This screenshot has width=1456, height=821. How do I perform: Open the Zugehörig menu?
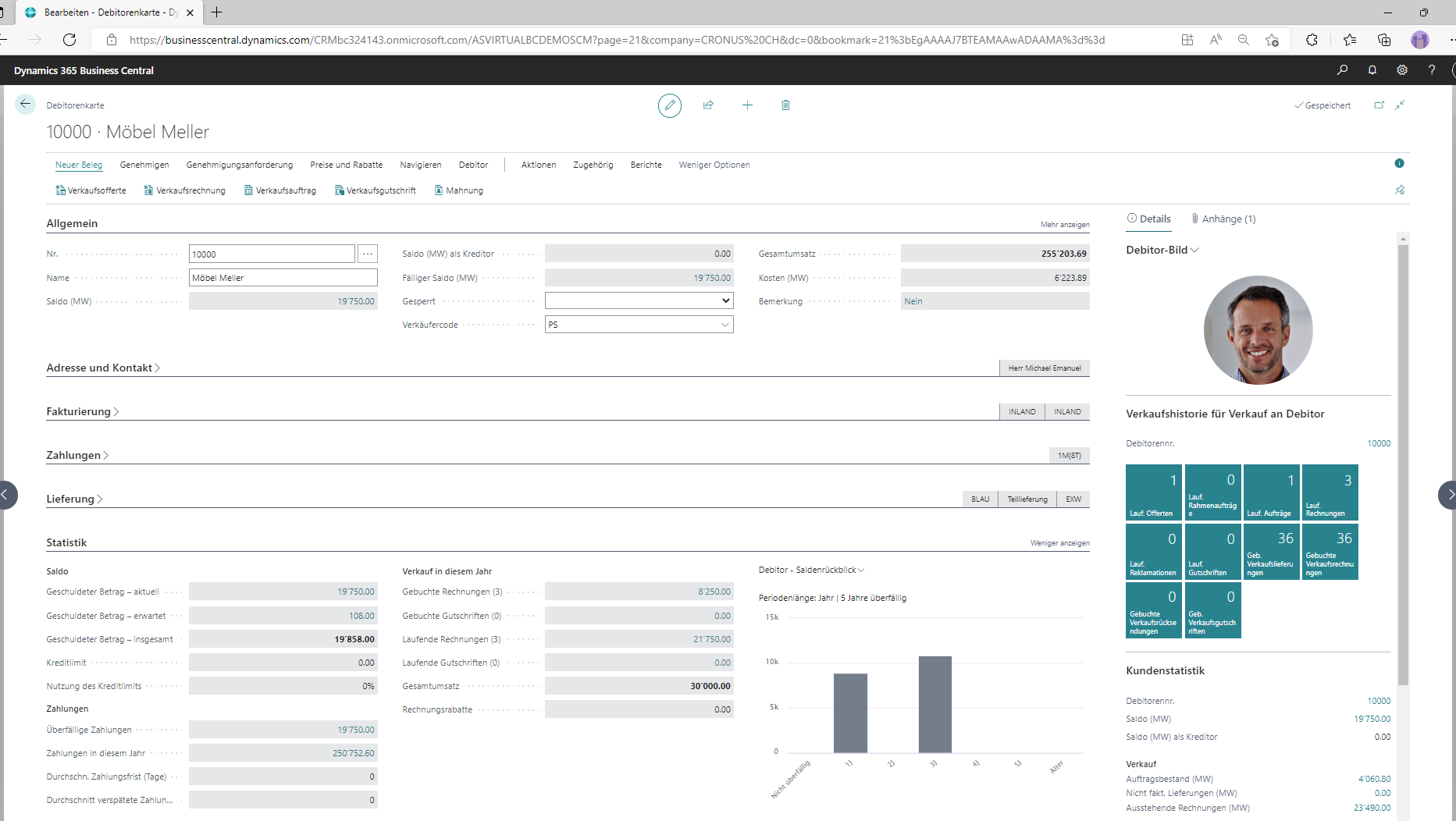coord(593,165)
